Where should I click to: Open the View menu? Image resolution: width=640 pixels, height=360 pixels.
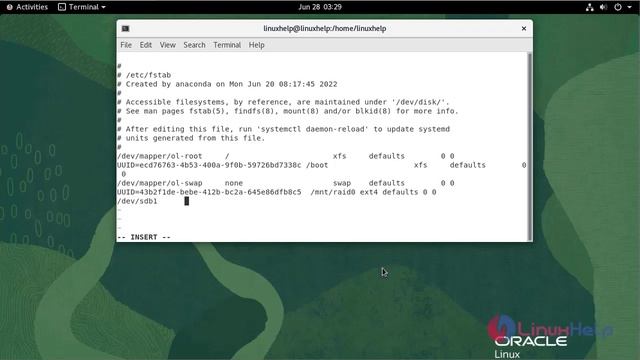tap(167, 45)
